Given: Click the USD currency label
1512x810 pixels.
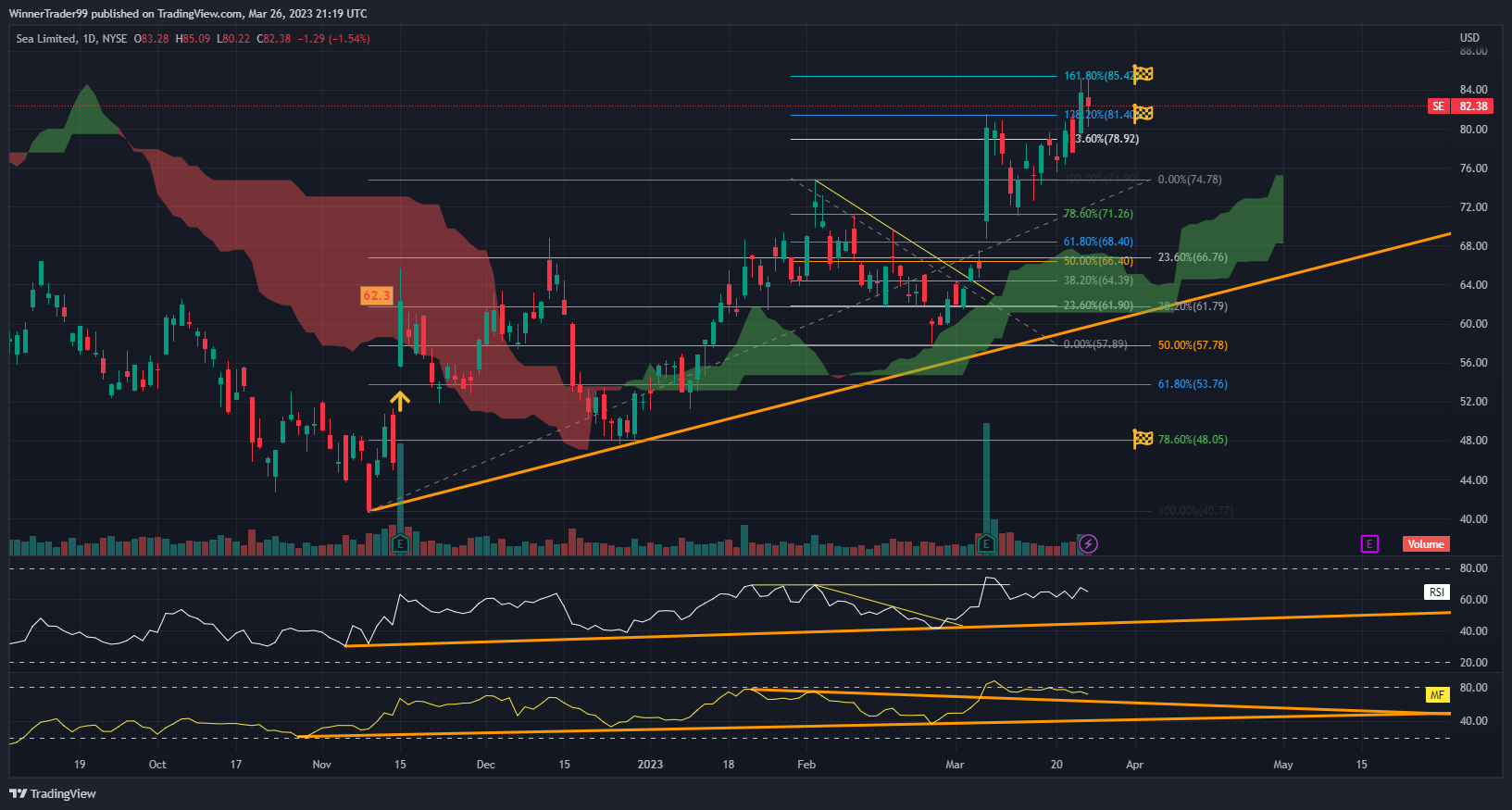Looking at the screenshot, I should [1469, 38].
